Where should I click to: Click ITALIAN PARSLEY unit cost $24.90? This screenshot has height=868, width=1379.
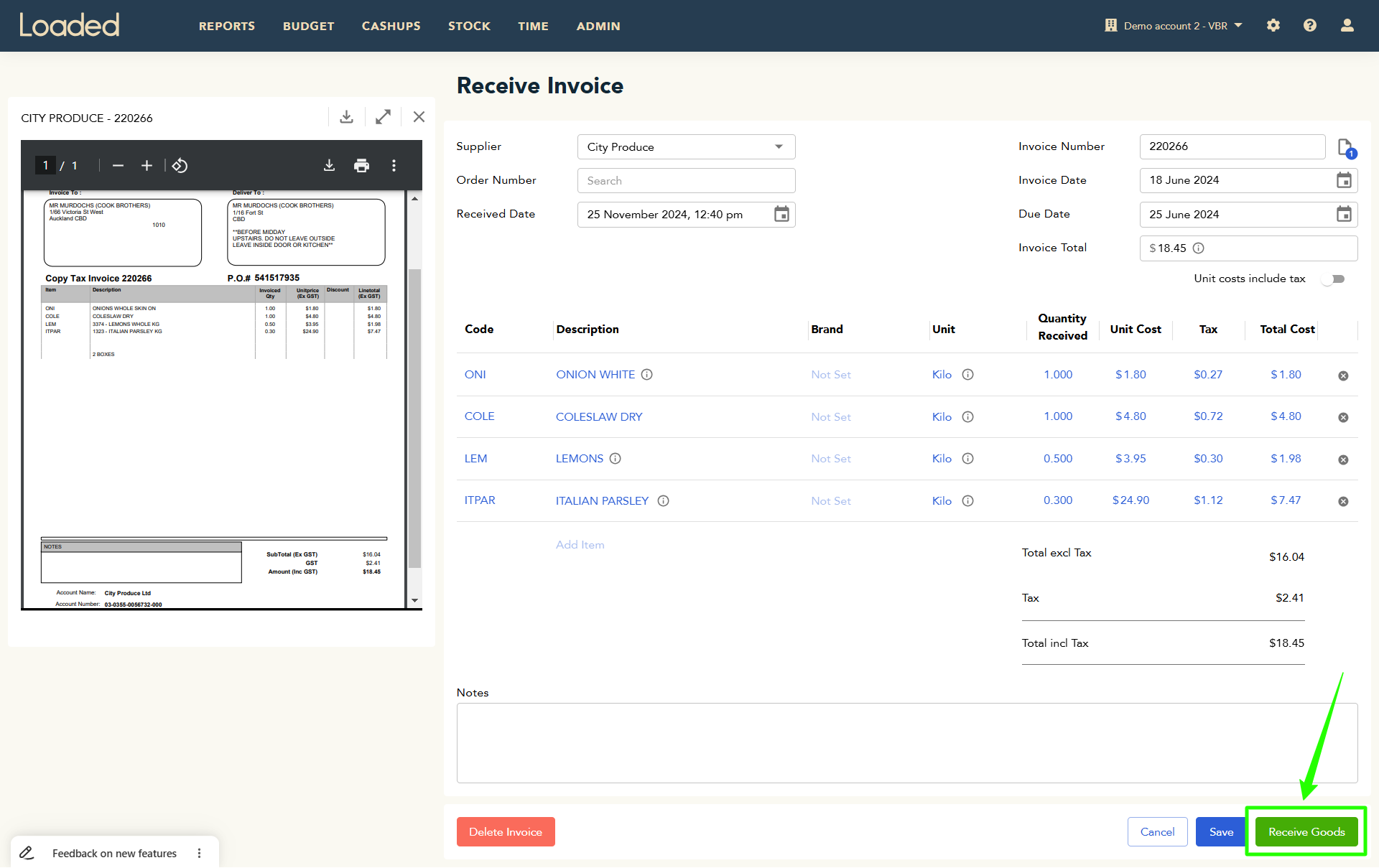tap(1130, 500)
